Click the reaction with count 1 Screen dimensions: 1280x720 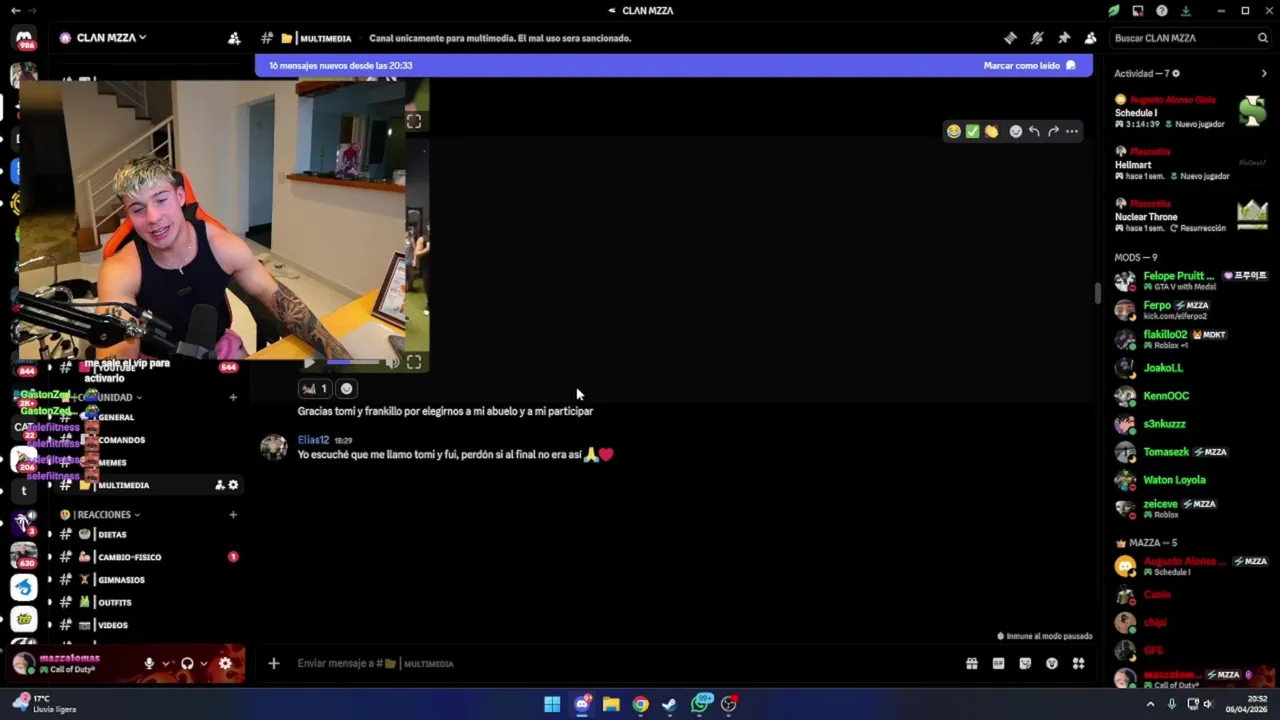tap(315, 389)
